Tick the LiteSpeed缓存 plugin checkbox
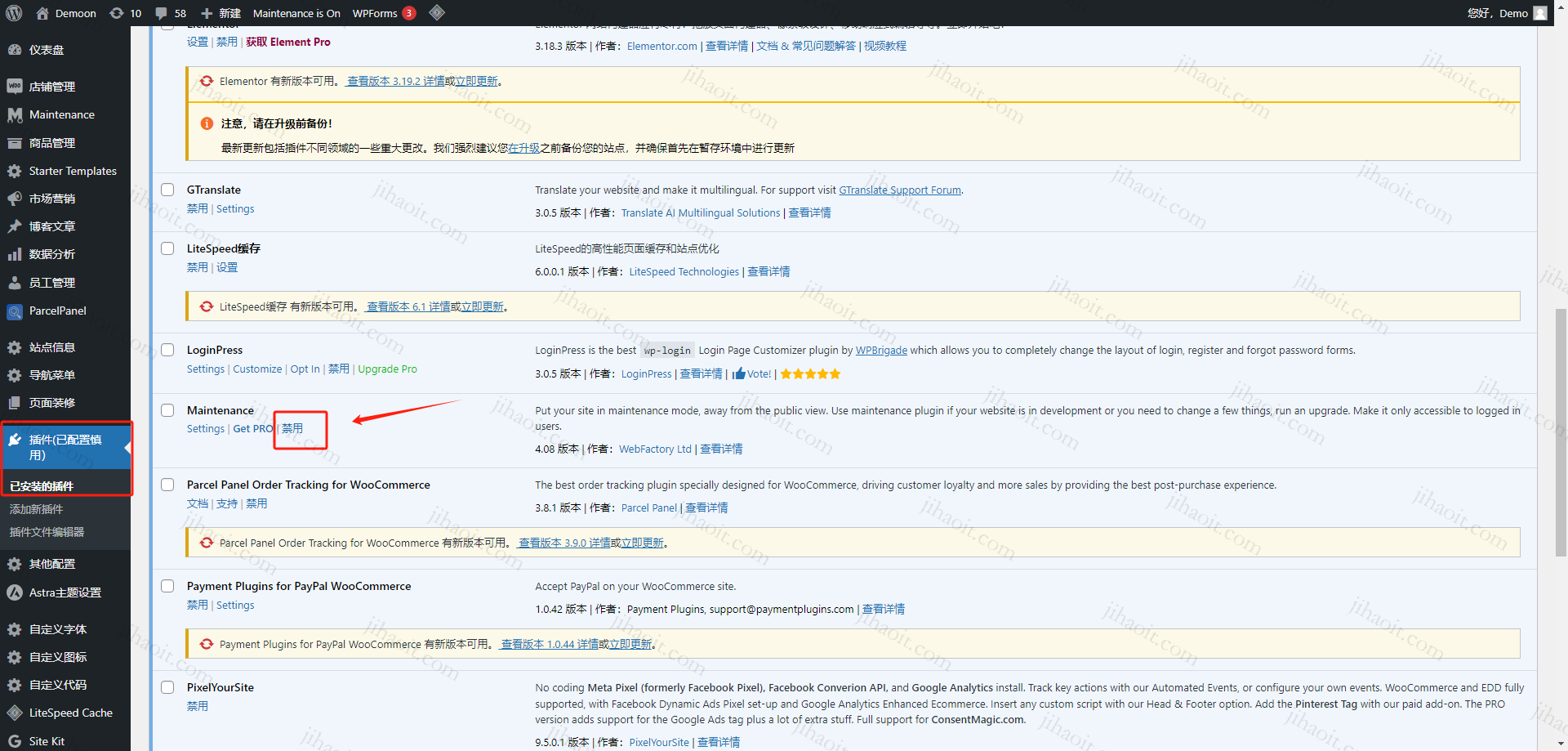The image size is (1568, 751). (x=167, y=248)
